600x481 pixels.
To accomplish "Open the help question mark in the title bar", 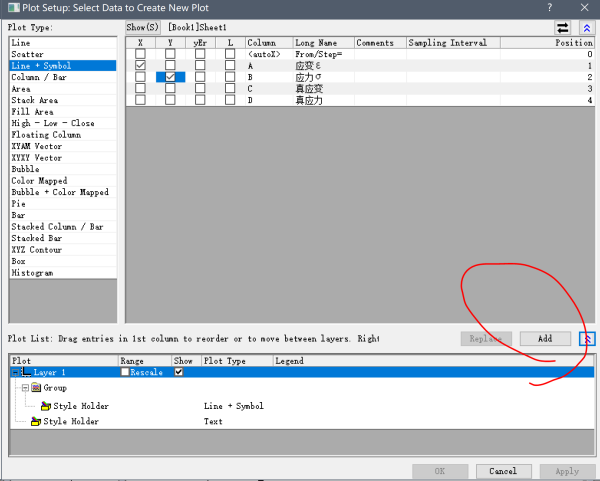I will [x=549, y=7].
